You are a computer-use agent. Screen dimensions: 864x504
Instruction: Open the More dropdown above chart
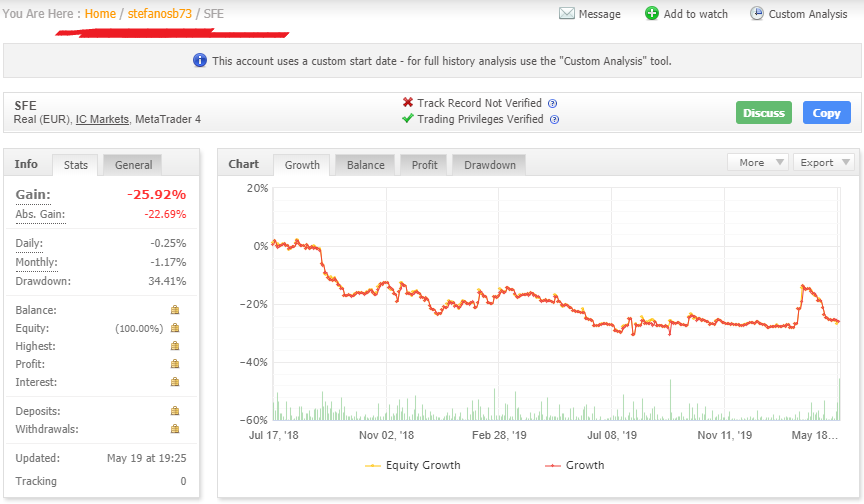point(758,162)
